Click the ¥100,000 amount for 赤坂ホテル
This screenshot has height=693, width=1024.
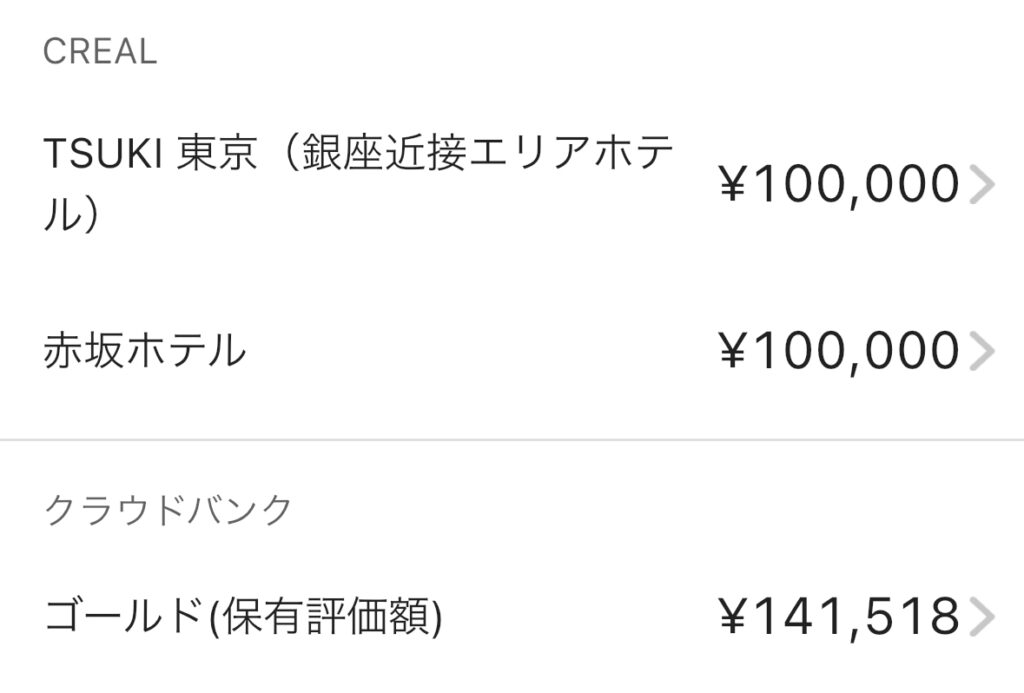pyautogui.click(x=840, y=351)
